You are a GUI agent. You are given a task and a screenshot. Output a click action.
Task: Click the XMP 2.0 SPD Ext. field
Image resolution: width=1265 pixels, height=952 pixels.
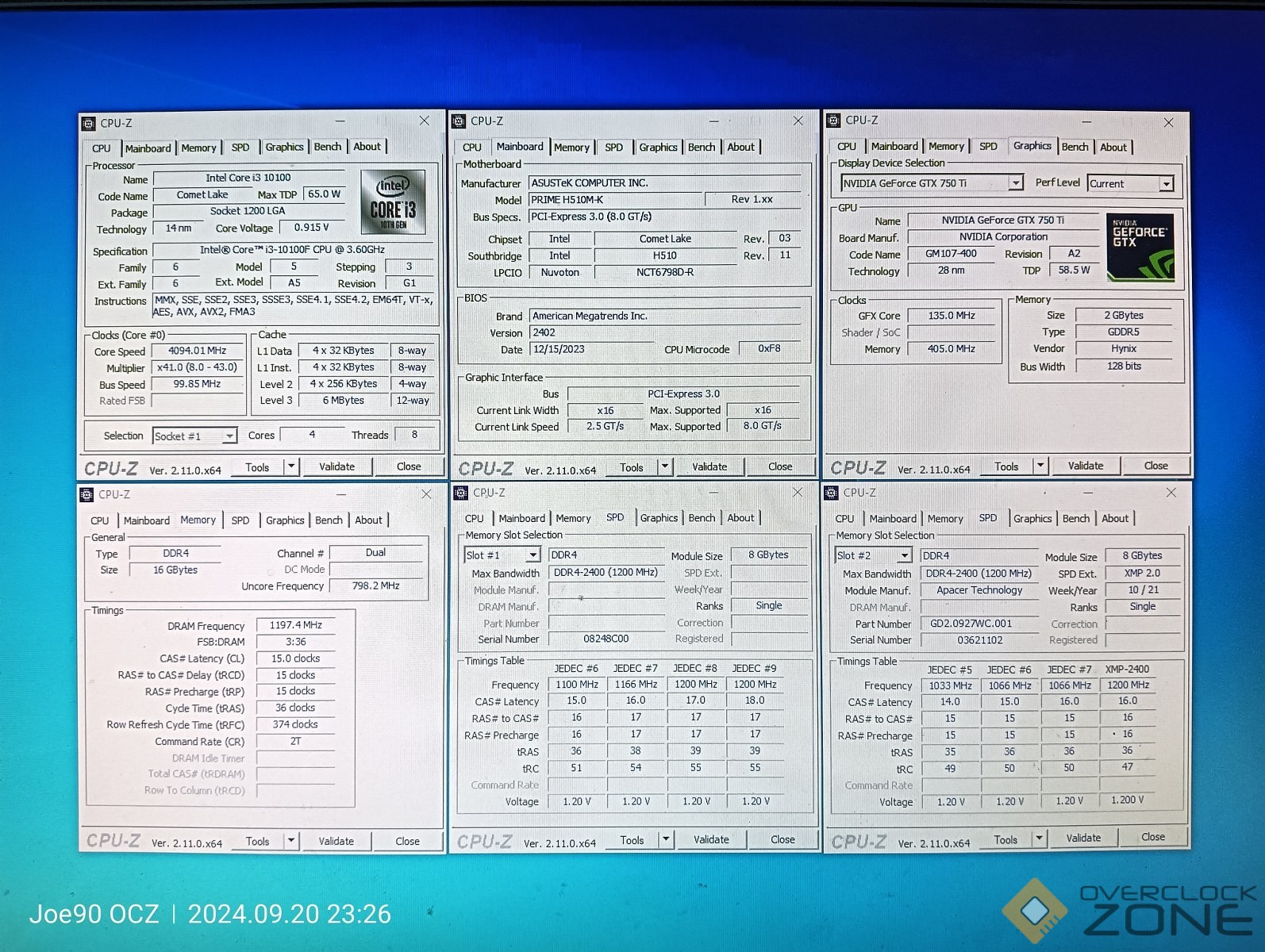[1142, 573]
